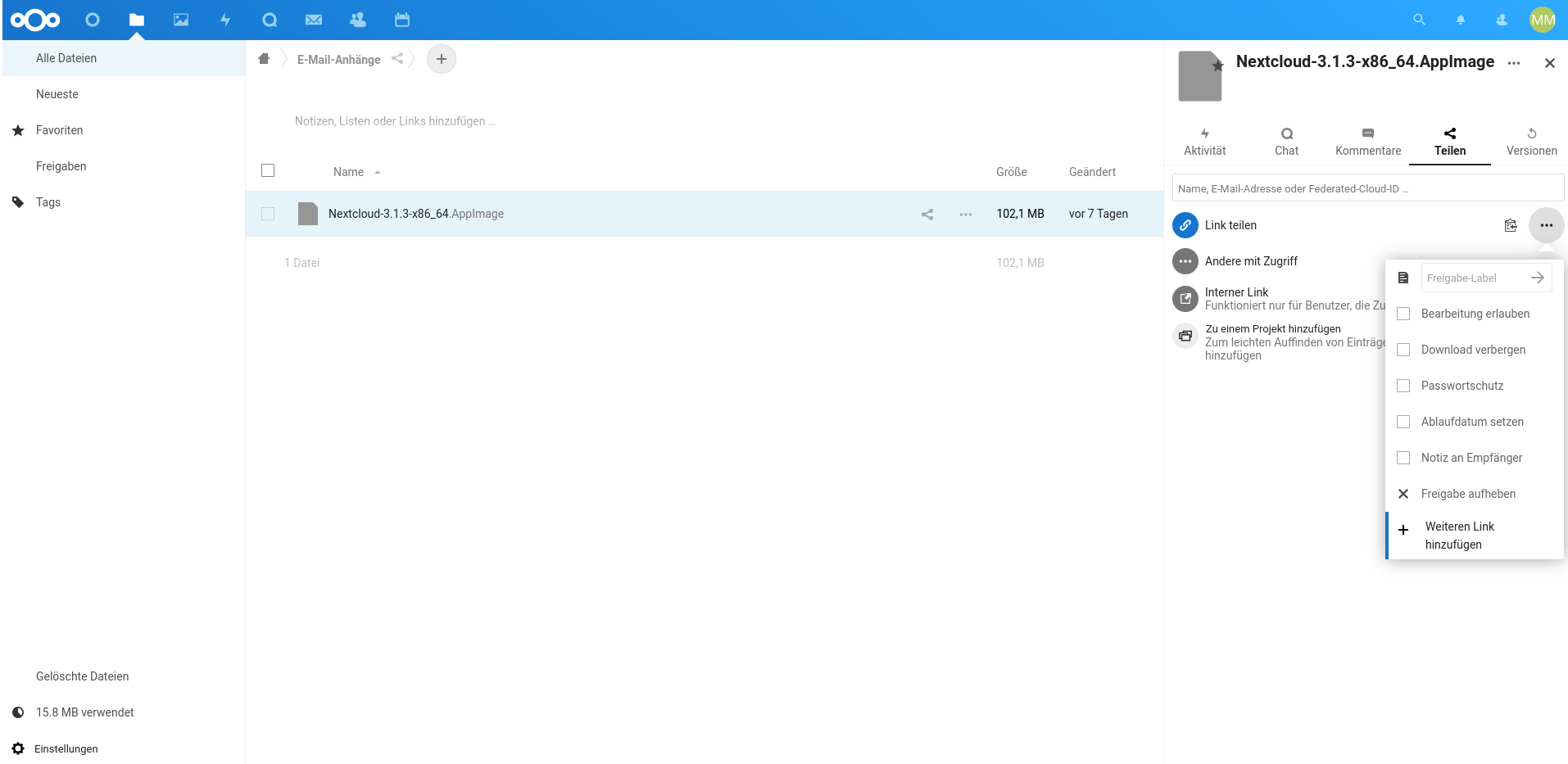Show notifications bell
This screenshot has width=1568, height=764.
[1461, 20]
